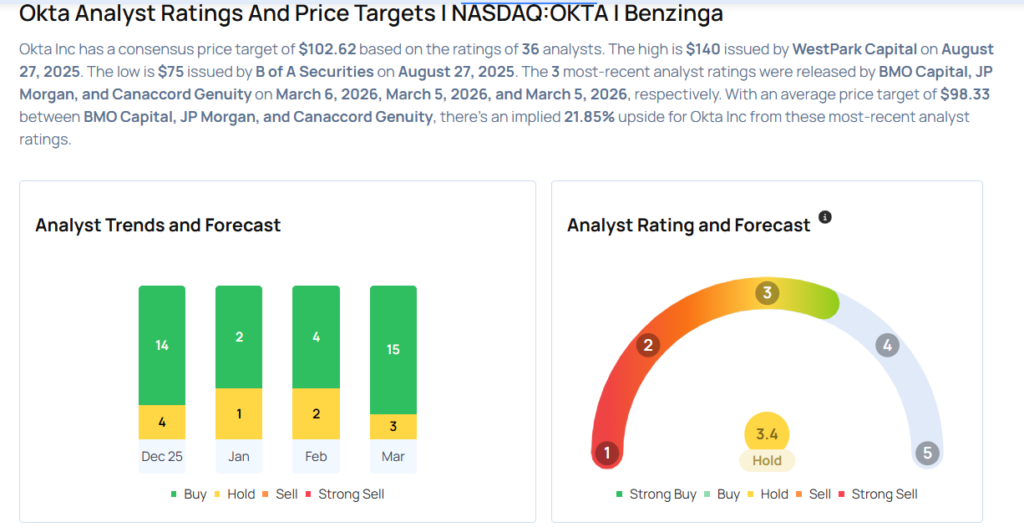The image size is (1024, 527).
Task: Toggle Strong Buy legend in the rating gauge
Action: [x=655, y=494]
